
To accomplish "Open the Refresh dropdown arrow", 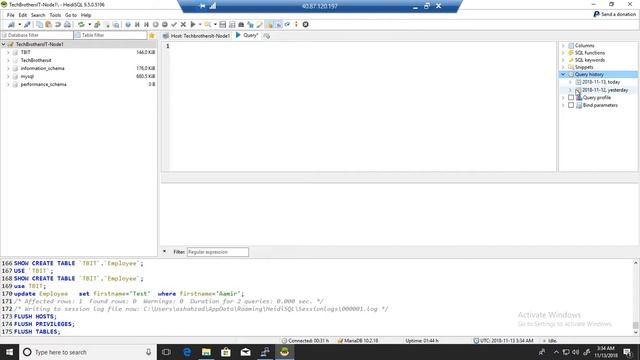I will [89, 24].
